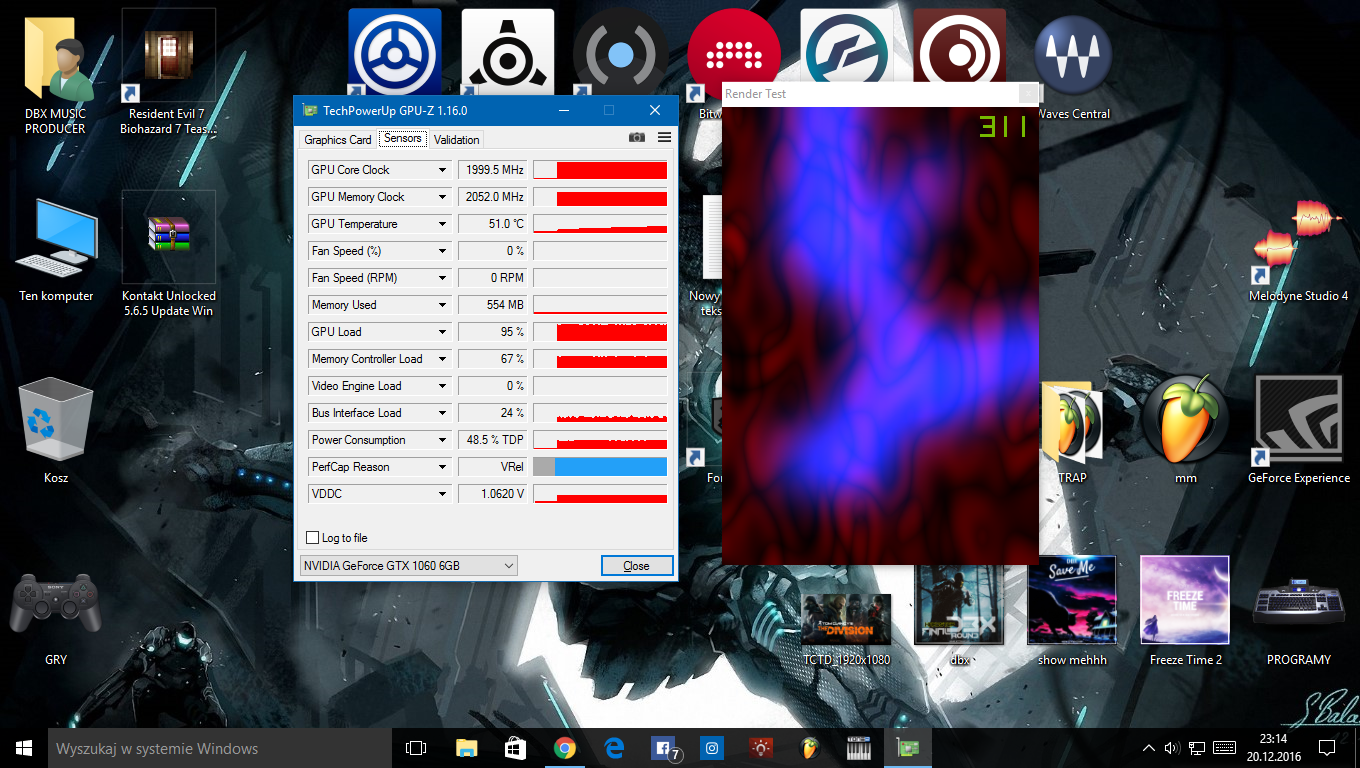
Task: Expand the Bus Interface Load dropdown
Action: [442, 413]
